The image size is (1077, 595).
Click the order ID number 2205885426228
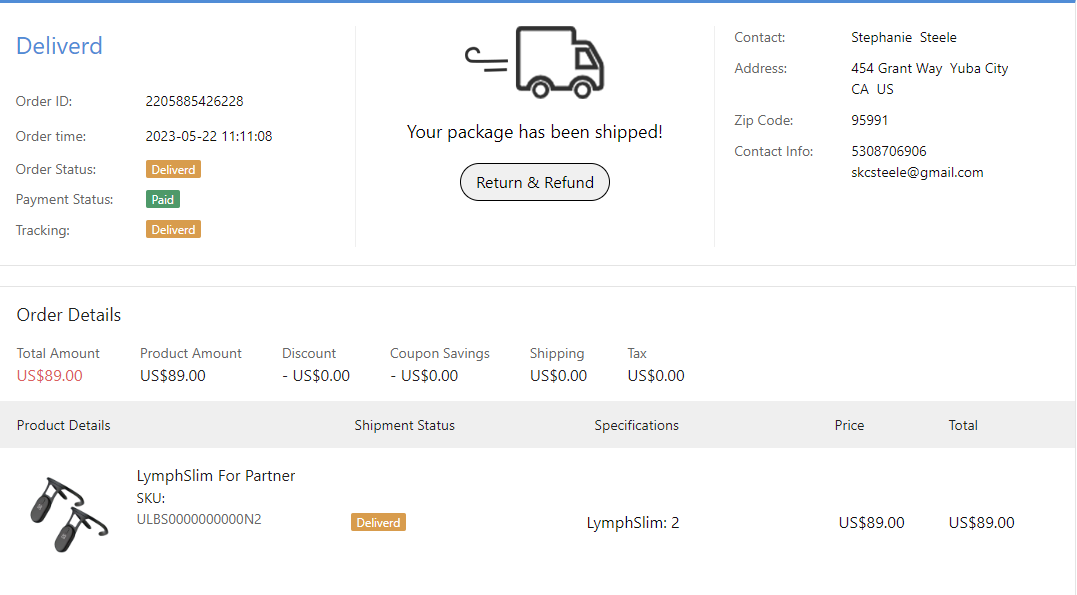[x=195, y=101]
